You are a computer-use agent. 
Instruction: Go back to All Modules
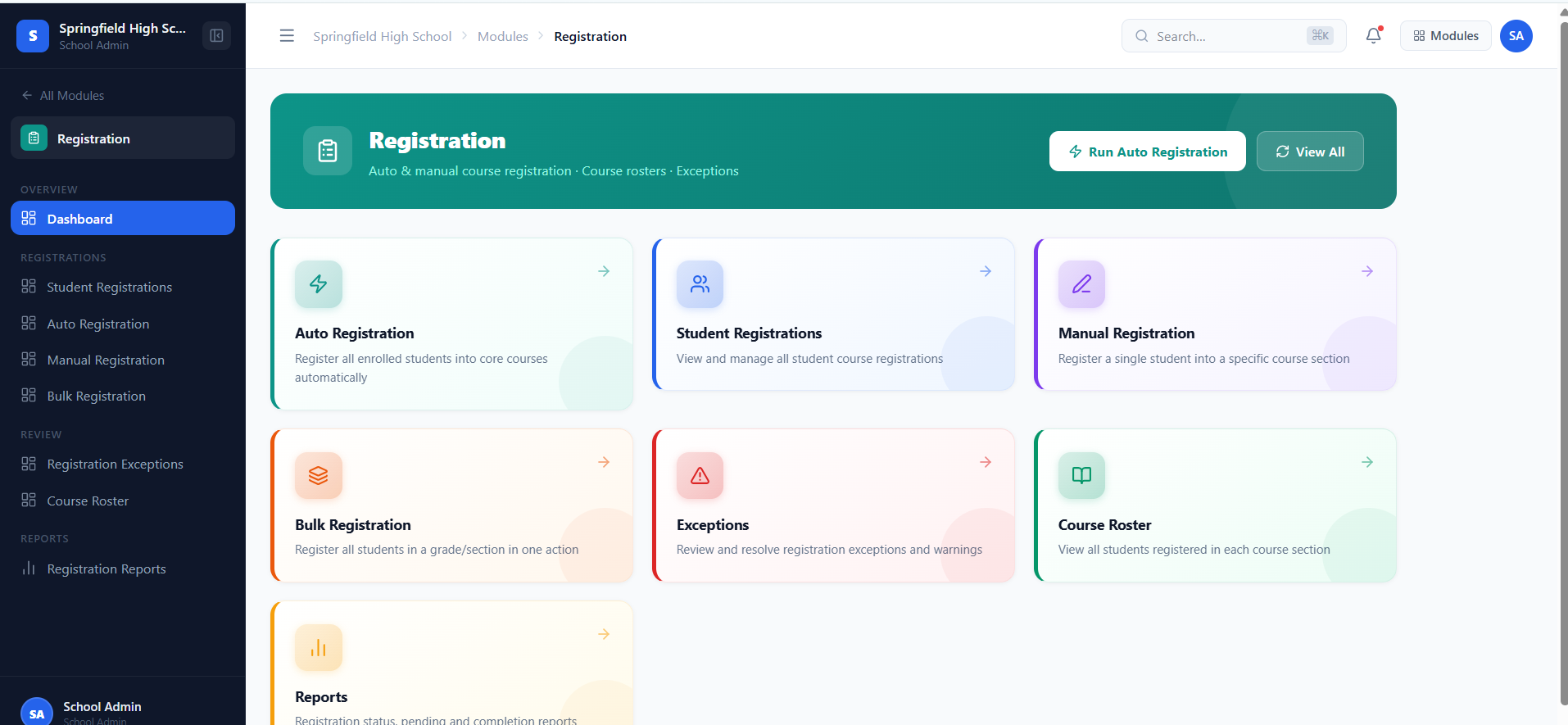pos(63,96)
